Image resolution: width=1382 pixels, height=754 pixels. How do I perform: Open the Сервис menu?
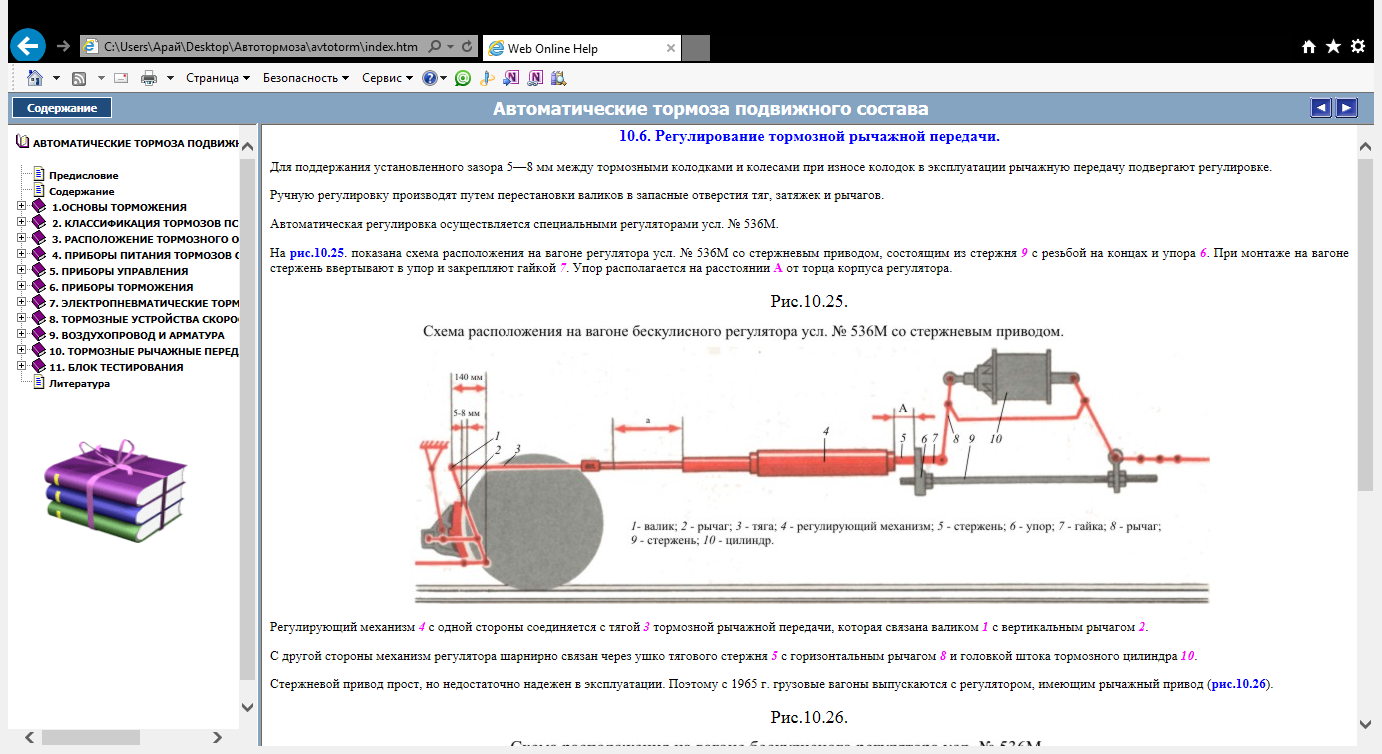[387, 77]
